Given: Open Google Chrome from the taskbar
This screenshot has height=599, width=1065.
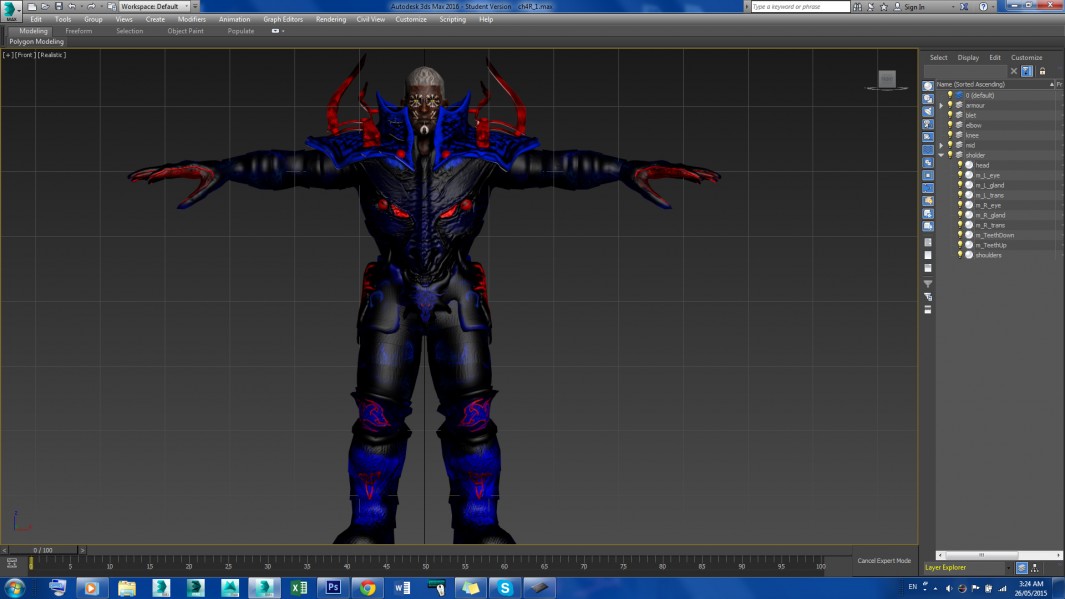Looking at the screenshot, I should point(367,587).
